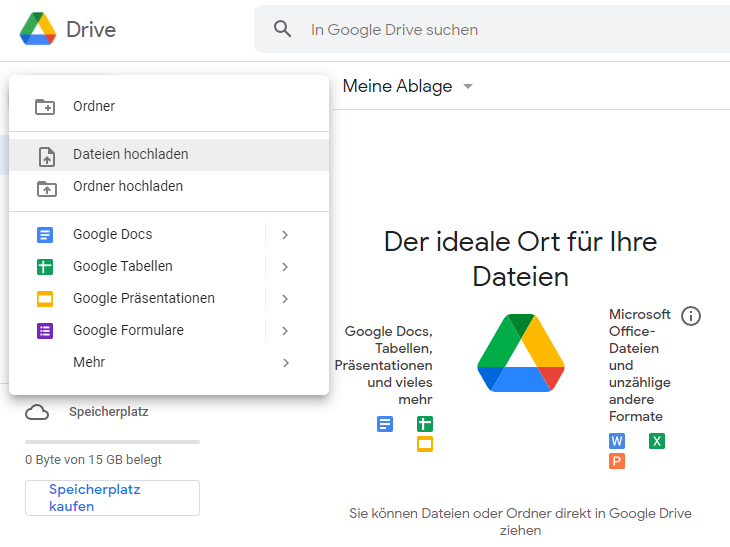Viewport: 730px width, 547px height.
Task: Expand the Google Formulare submenu arrow
Action: coord(285,331)
